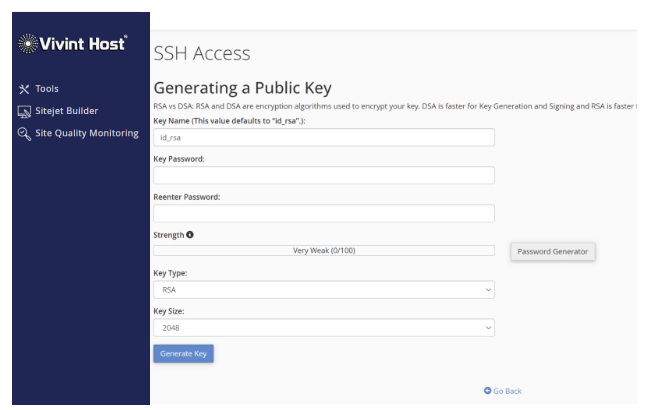Click the Sitejet Builder monitor icon

tap(24, 111)
